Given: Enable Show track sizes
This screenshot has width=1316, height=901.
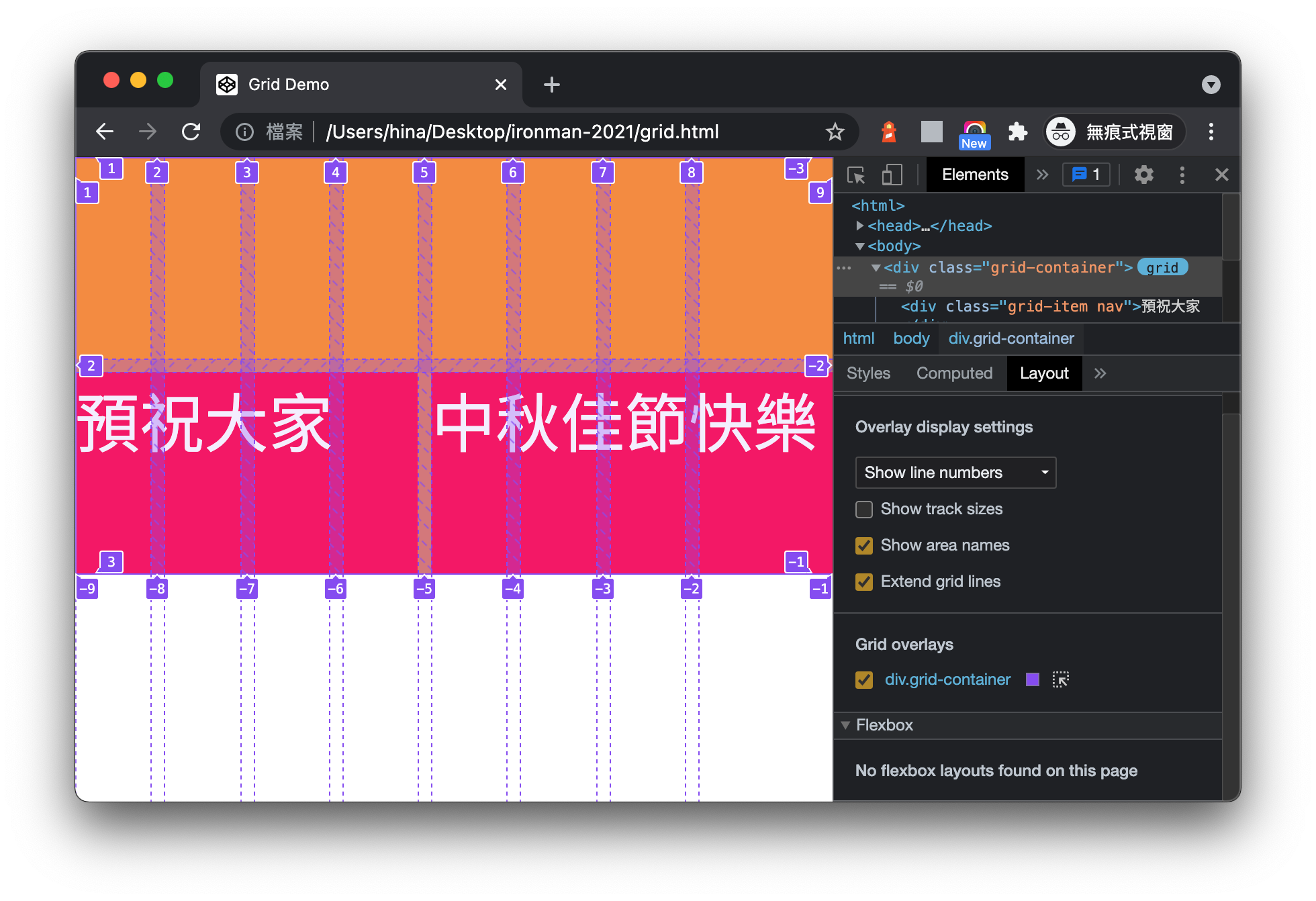Looking at the screenshot, I should coord(864,509).
